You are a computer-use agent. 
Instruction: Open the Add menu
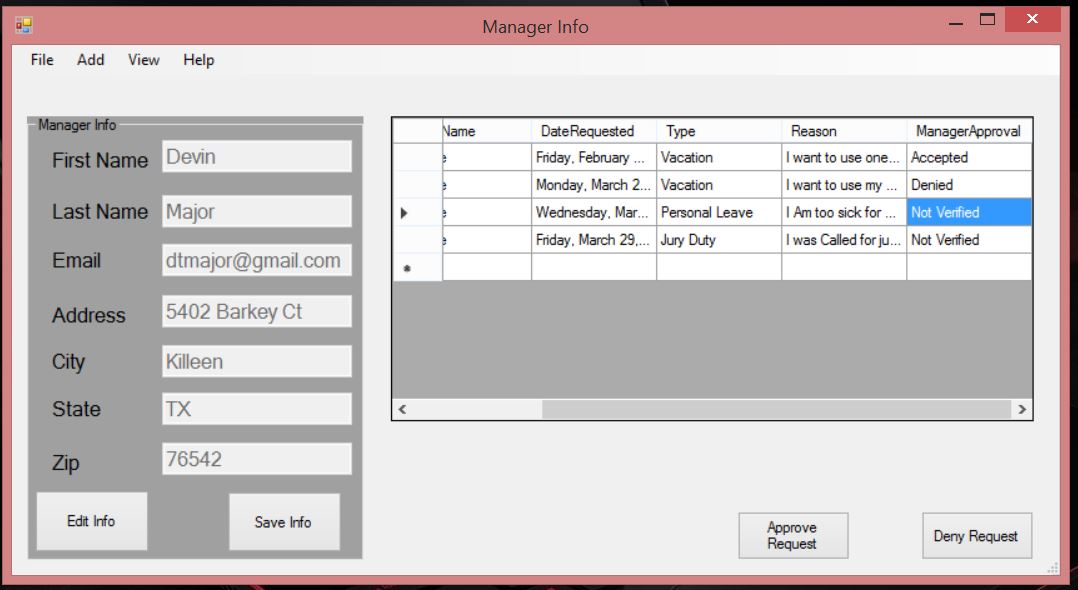pos(91,60)
